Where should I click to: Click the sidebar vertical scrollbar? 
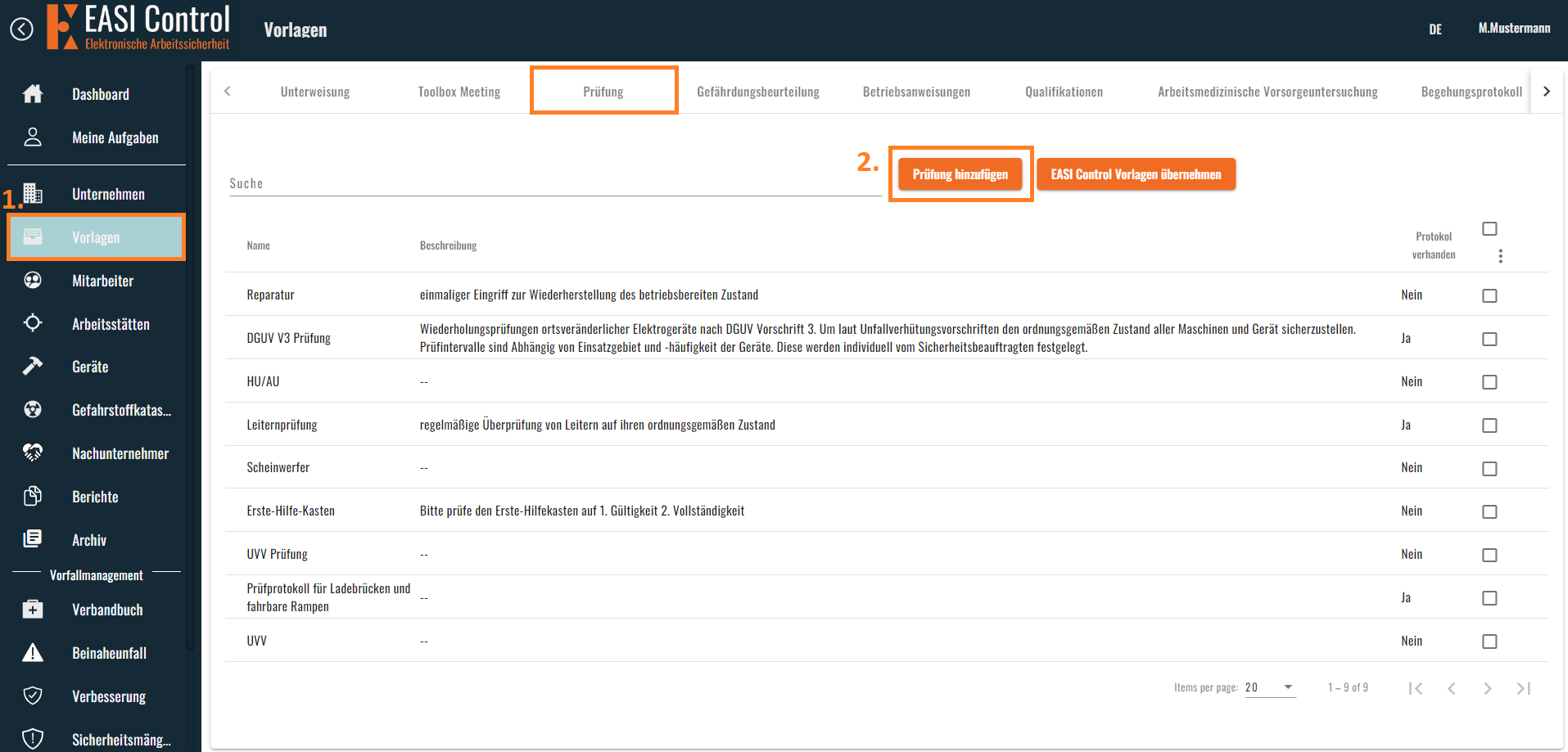[x=190, y=358]
